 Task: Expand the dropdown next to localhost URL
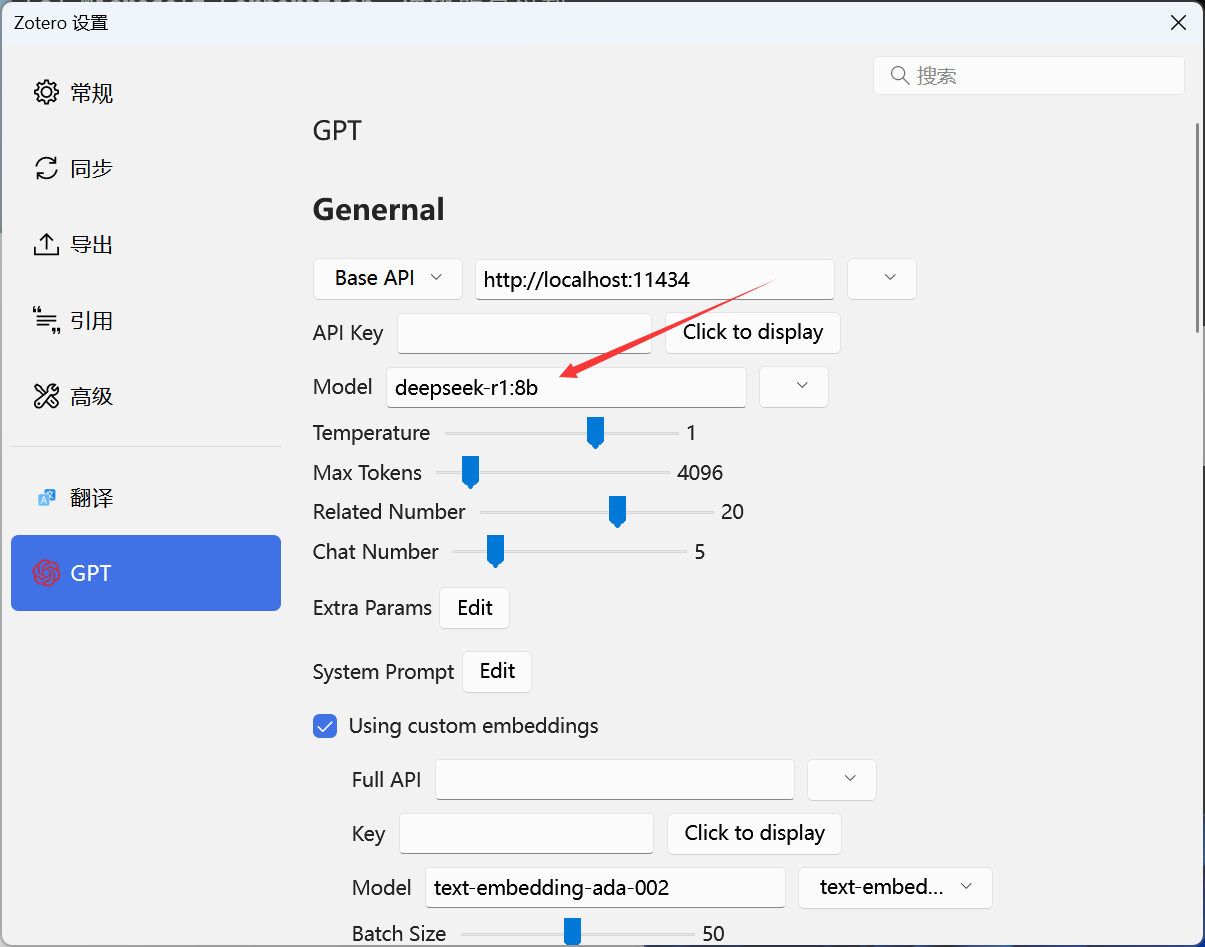(x=882, y=279)
